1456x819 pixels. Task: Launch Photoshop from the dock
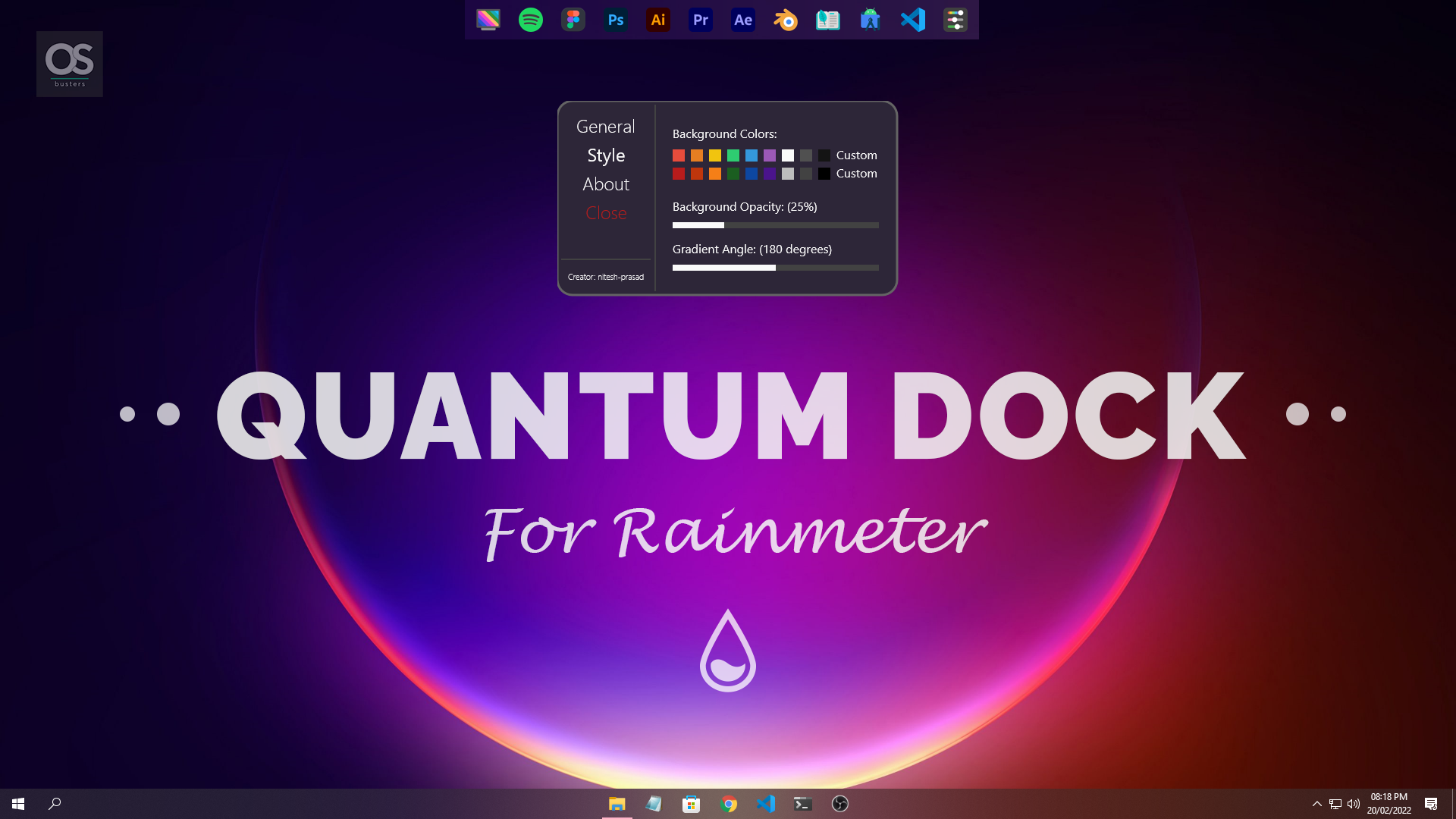pyautogui.click(x=616, y=20)
